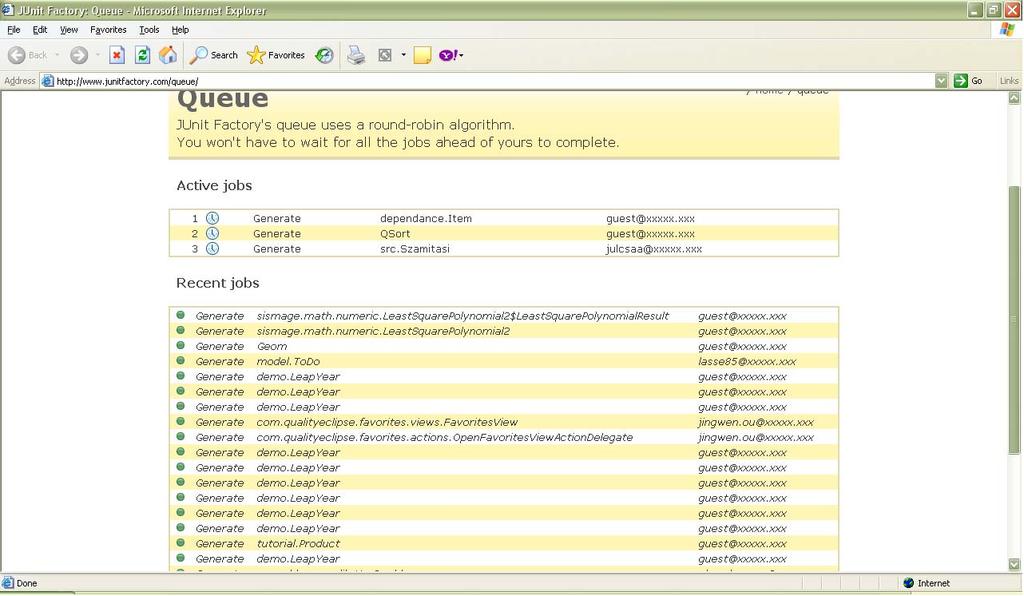Select the text 'src.Szamitasi'
1024x596 pixels.
pyautogui.click(x=415, y=249)
